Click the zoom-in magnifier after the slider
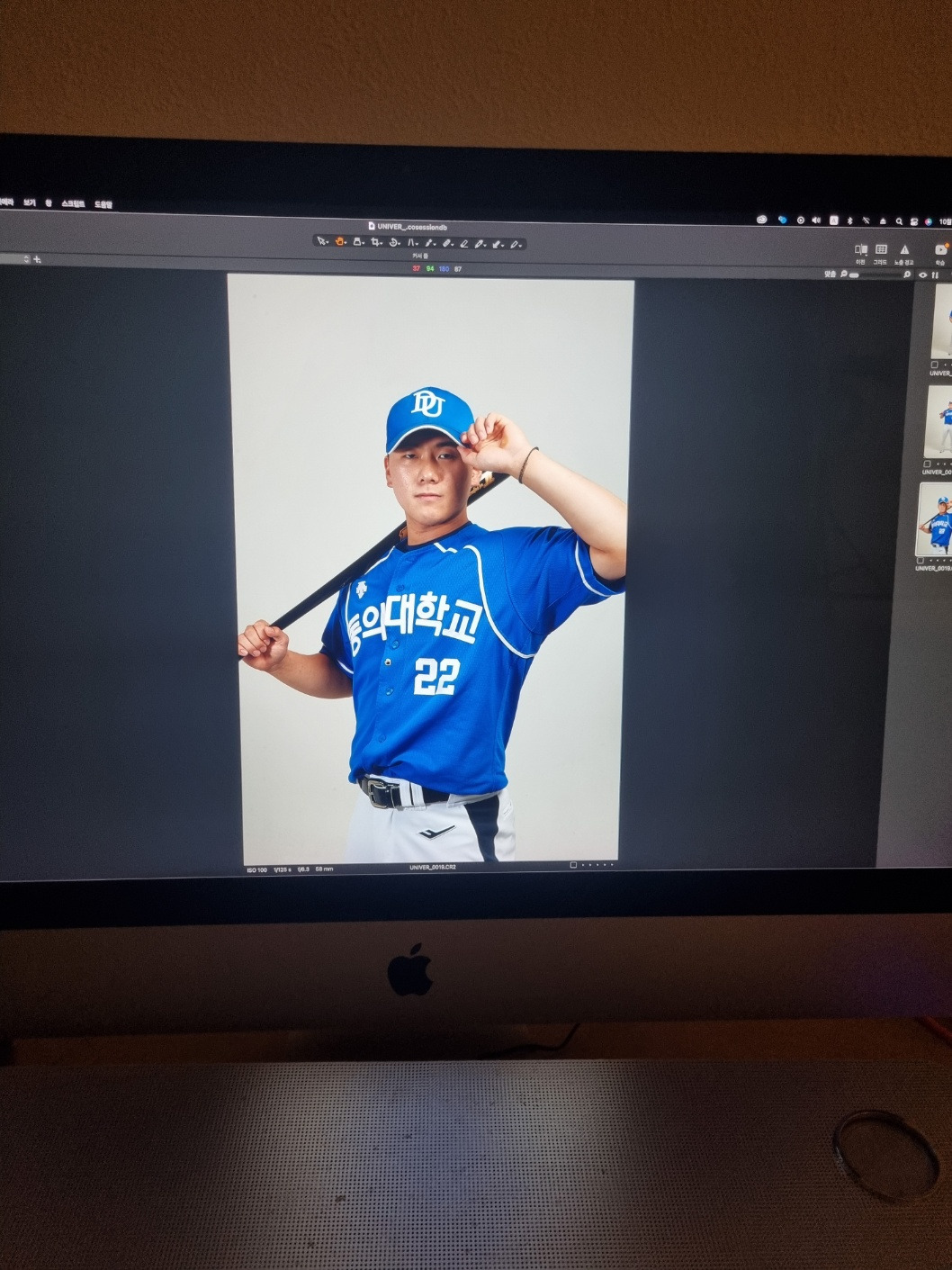952x1270 pixels. [907, 275]
